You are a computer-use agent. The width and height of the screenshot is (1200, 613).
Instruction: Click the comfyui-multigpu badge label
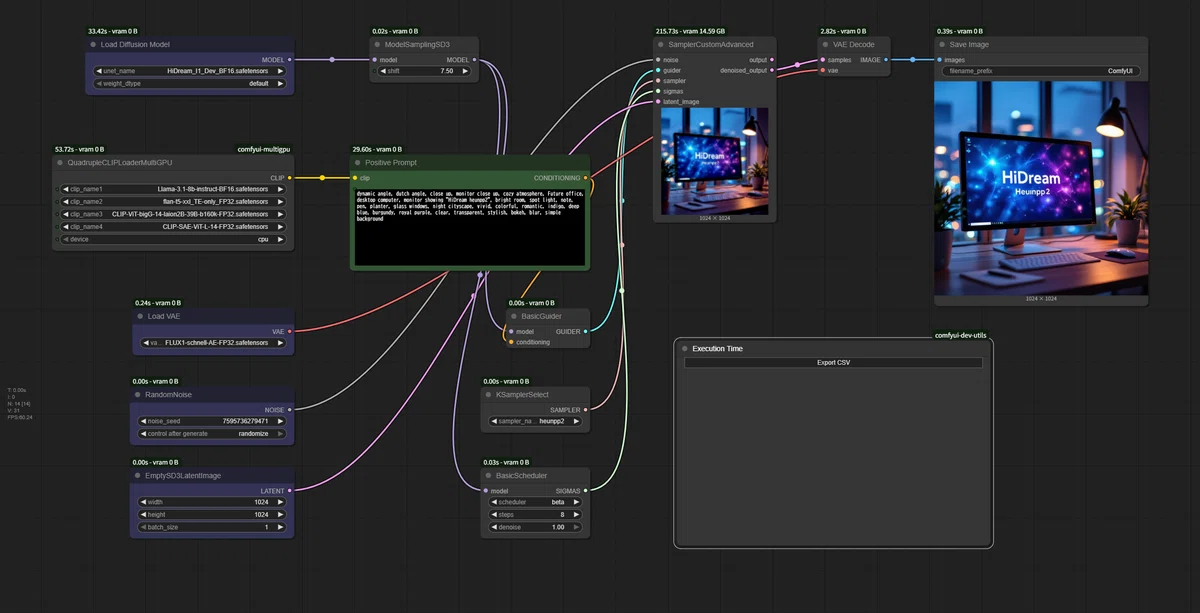pos(263,149)
